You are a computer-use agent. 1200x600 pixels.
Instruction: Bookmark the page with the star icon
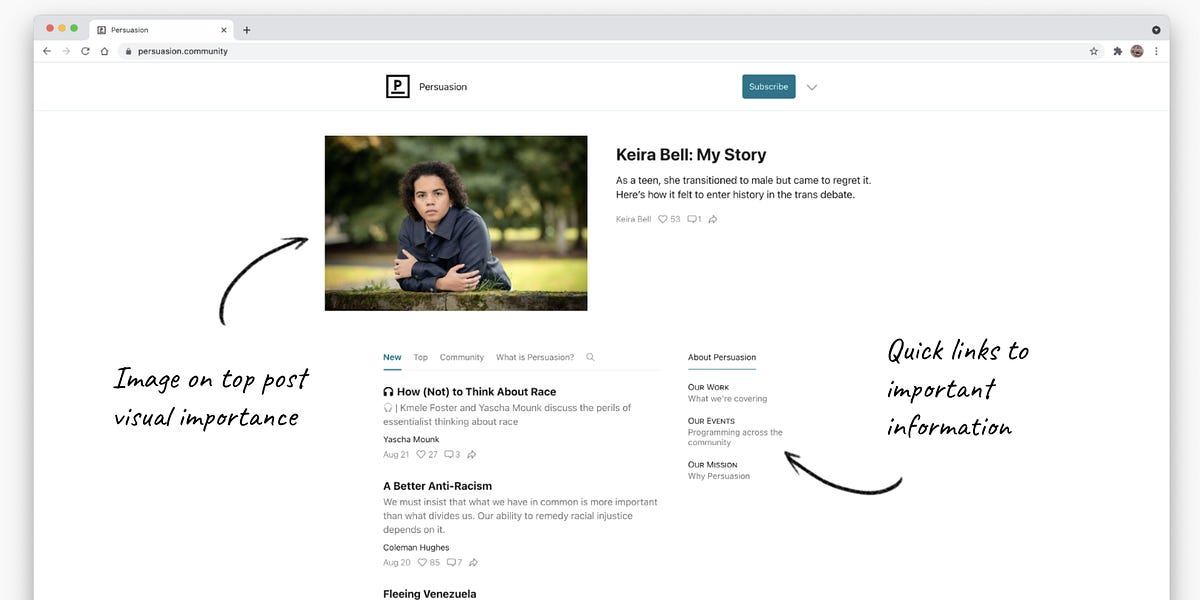click(1093, 50)
